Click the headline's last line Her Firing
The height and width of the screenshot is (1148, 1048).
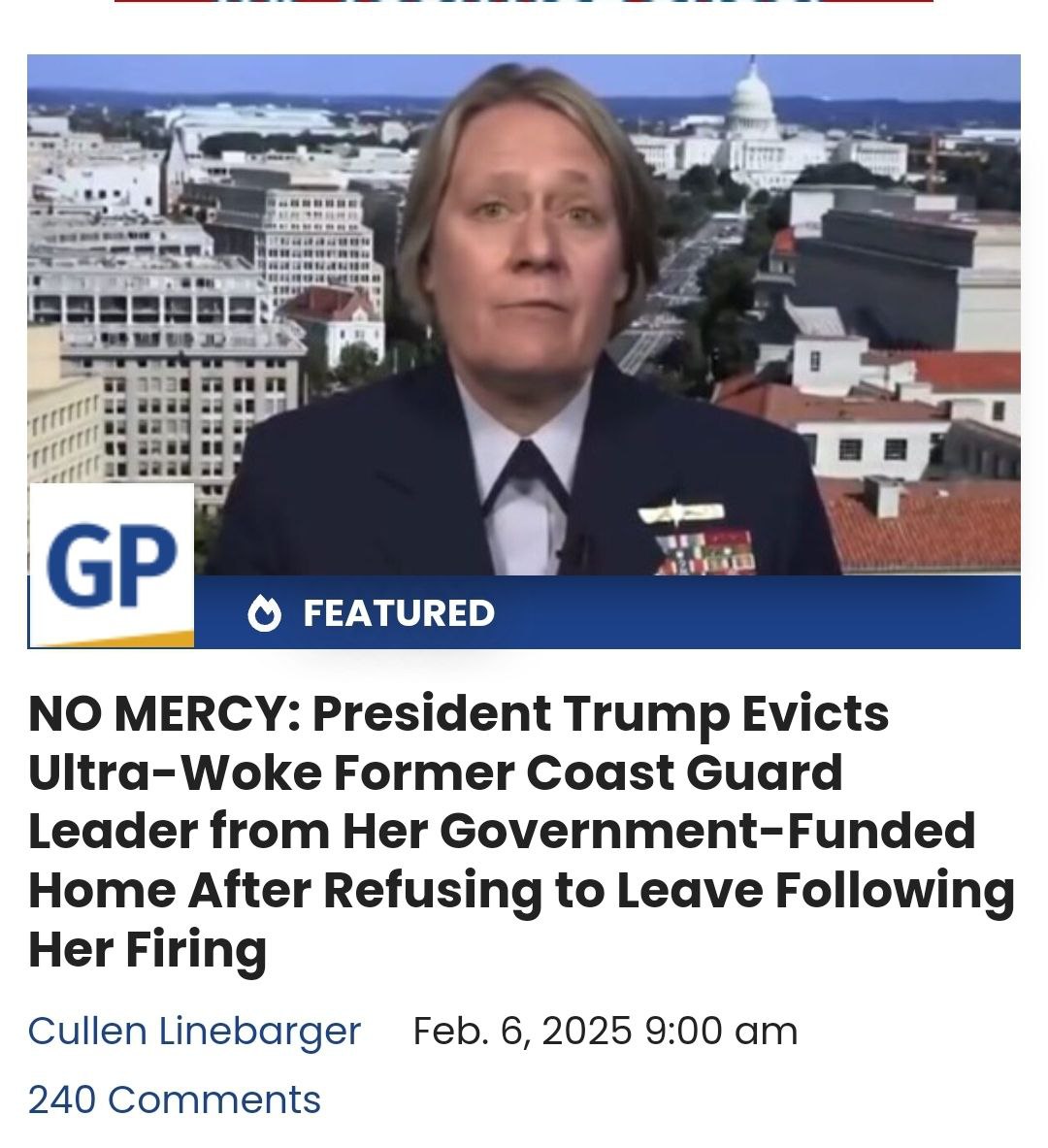pos(147,950)
